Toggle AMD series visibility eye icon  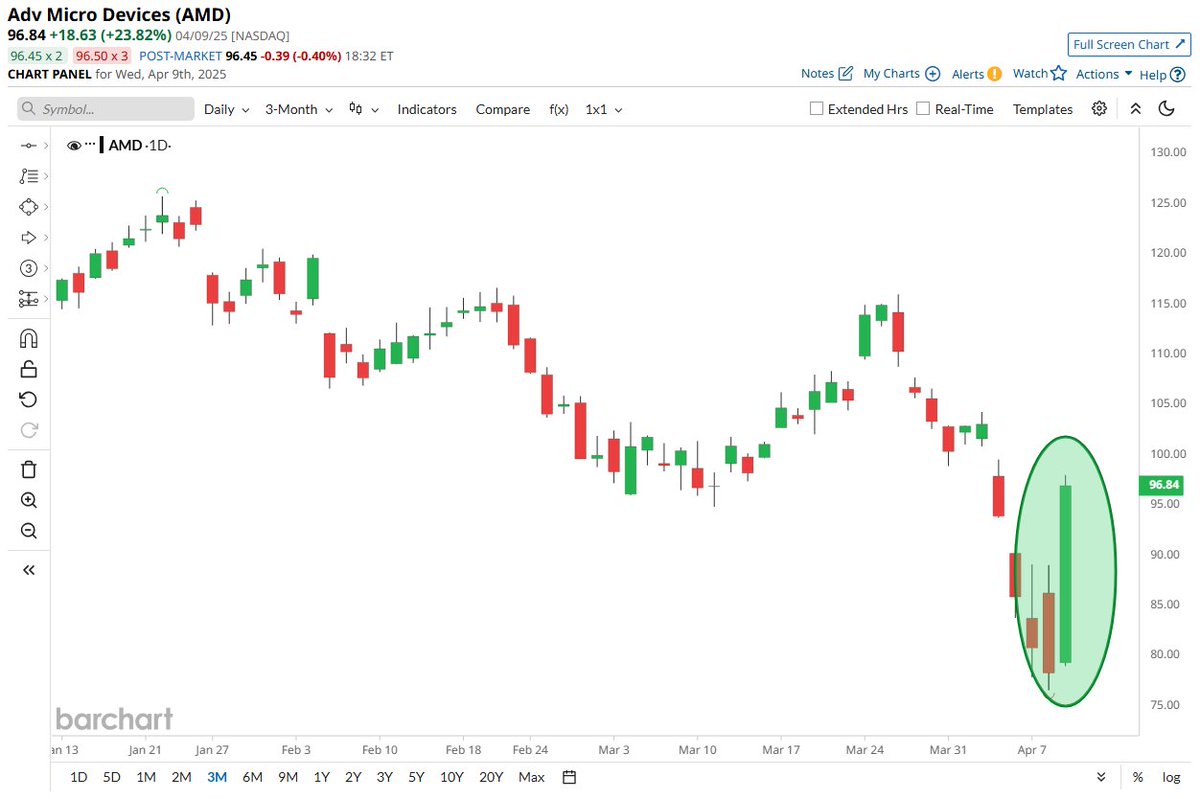point(74,146)
